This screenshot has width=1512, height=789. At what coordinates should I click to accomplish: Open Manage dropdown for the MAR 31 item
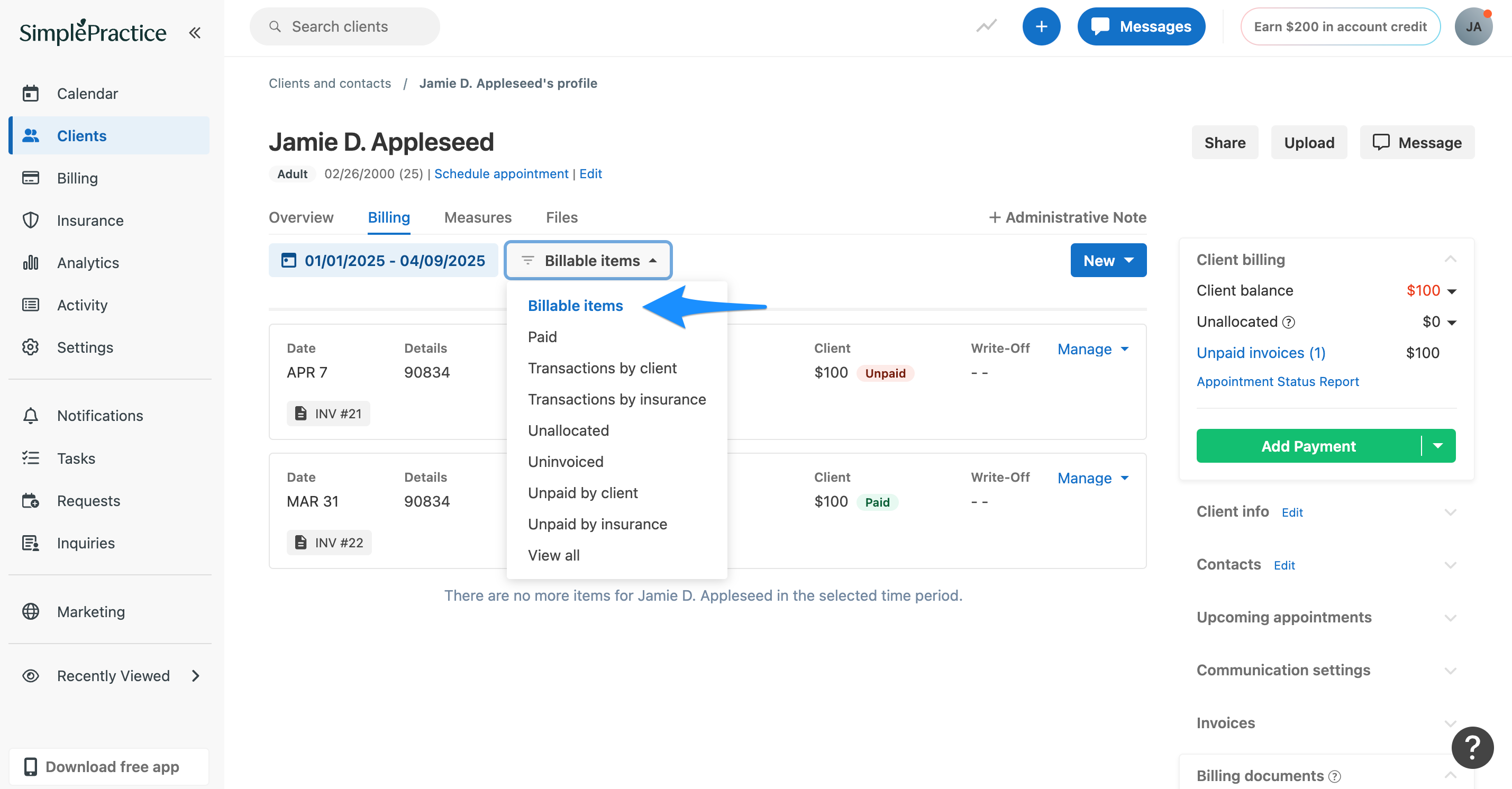(x=1093, y=478)
